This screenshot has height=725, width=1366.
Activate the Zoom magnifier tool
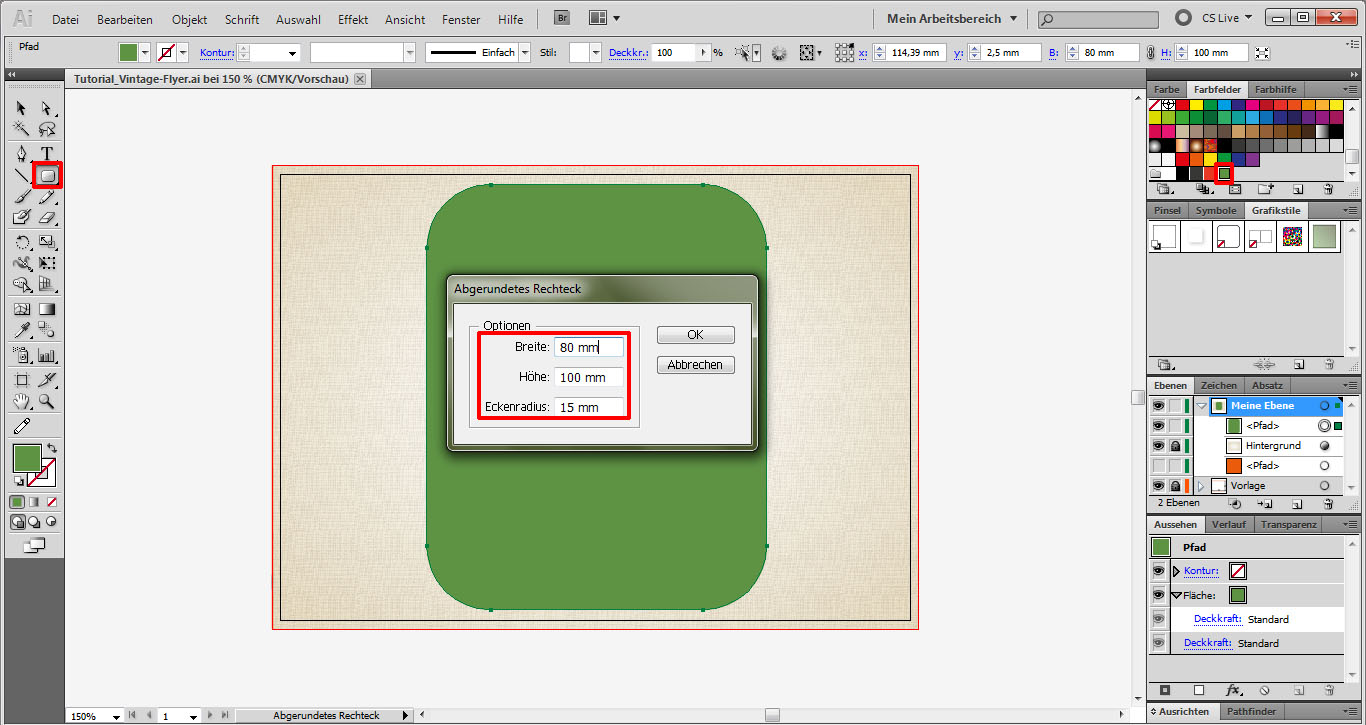(47, 402)
